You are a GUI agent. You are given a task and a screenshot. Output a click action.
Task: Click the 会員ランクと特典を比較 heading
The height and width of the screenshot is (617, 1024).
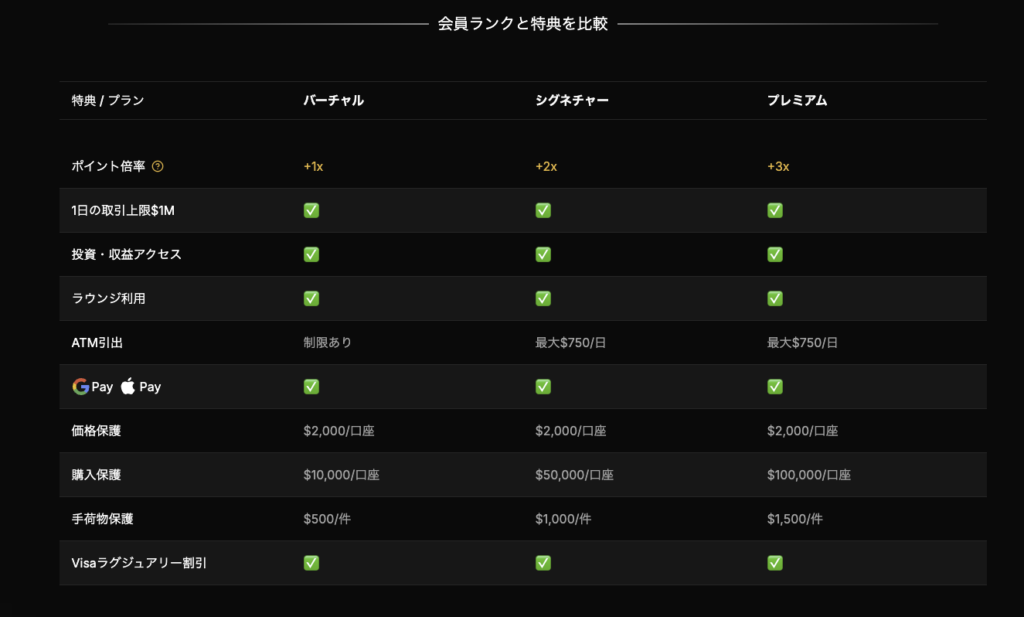[522, 23]
